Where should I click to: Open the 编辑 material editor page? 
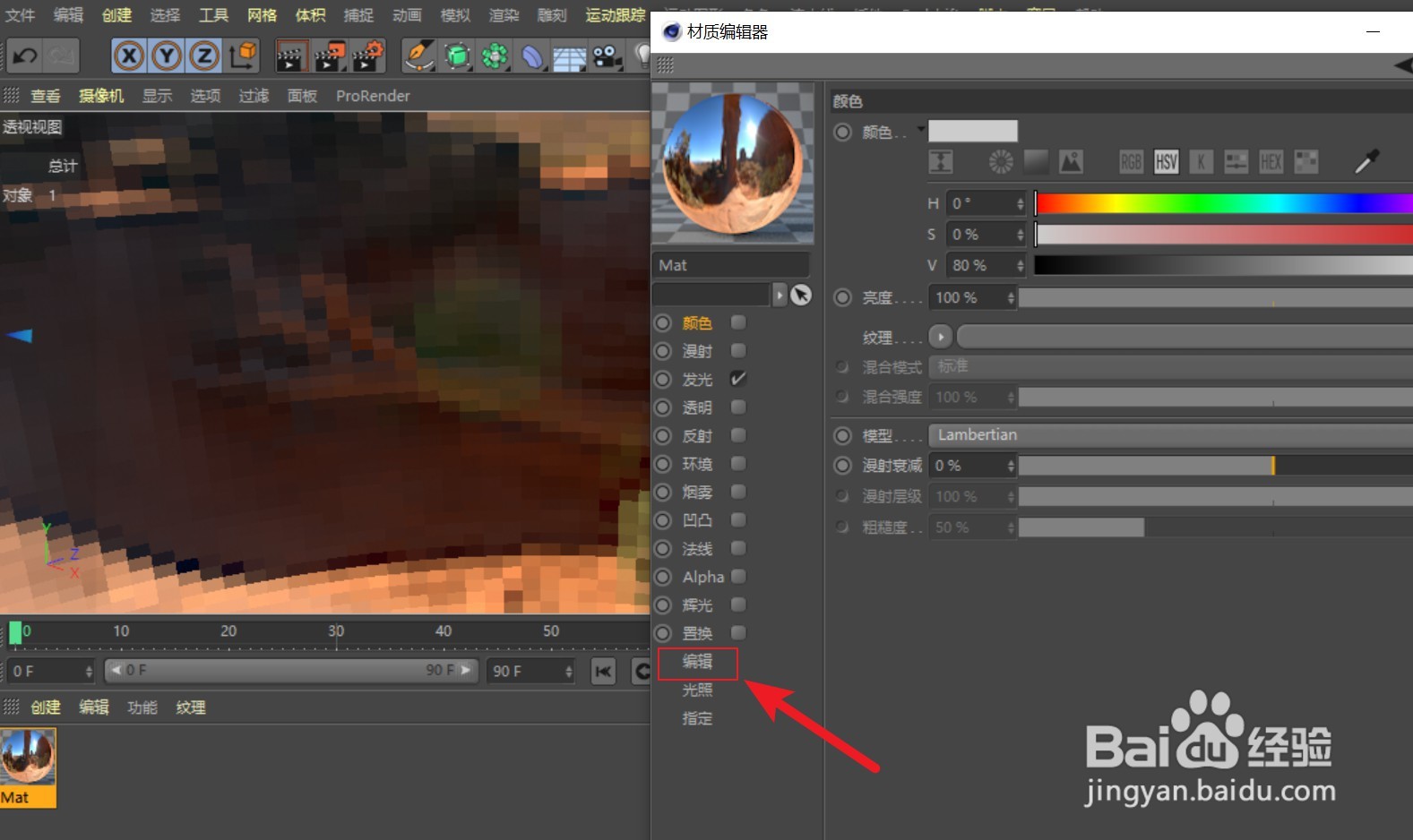tap(697, 662)
